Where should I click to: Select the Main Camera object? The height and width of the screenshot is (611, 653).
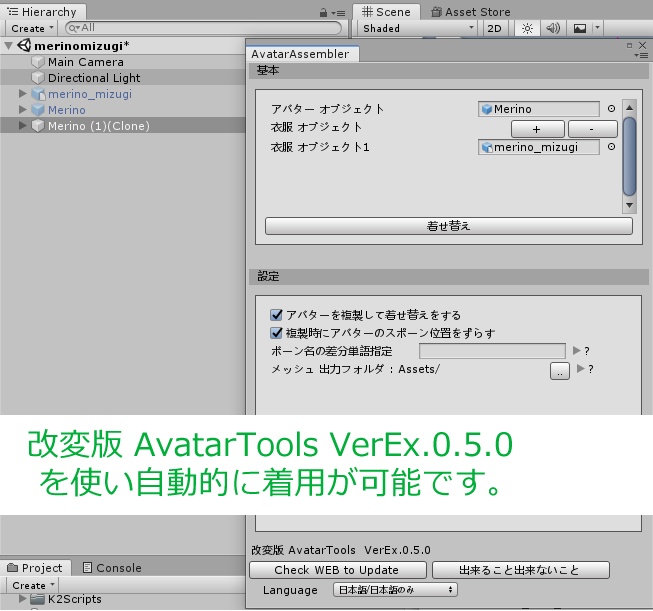coord(85,62)
